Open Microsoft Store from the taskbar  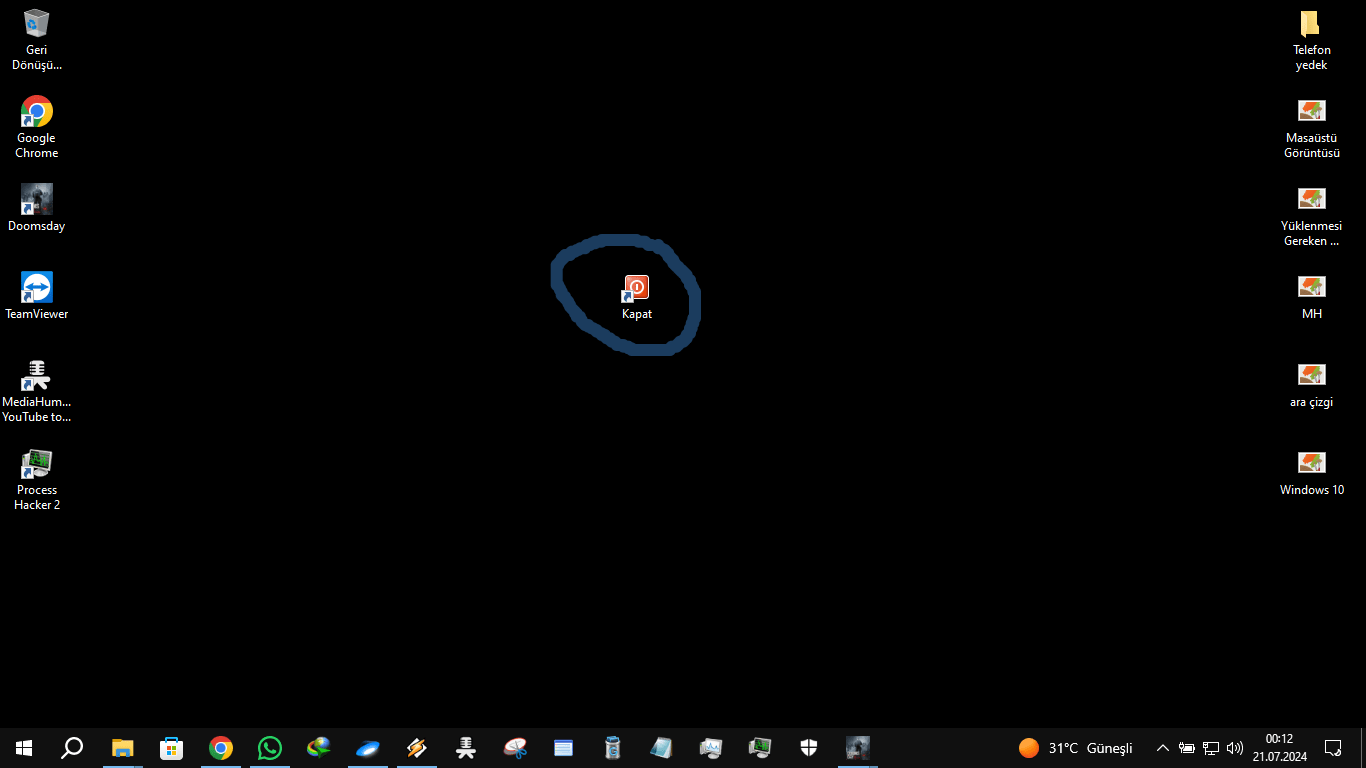(171, 748)
